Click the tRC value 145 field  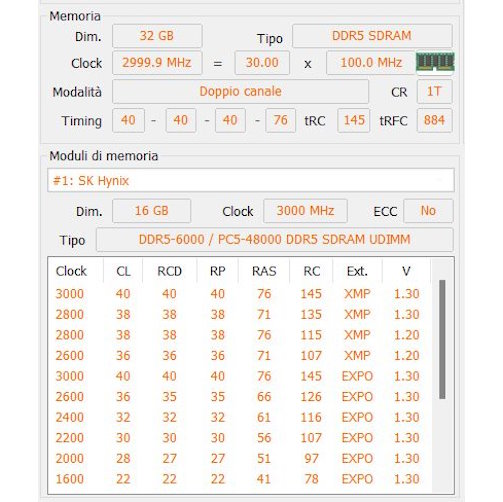pyautogui.click(x=353, y=120)
